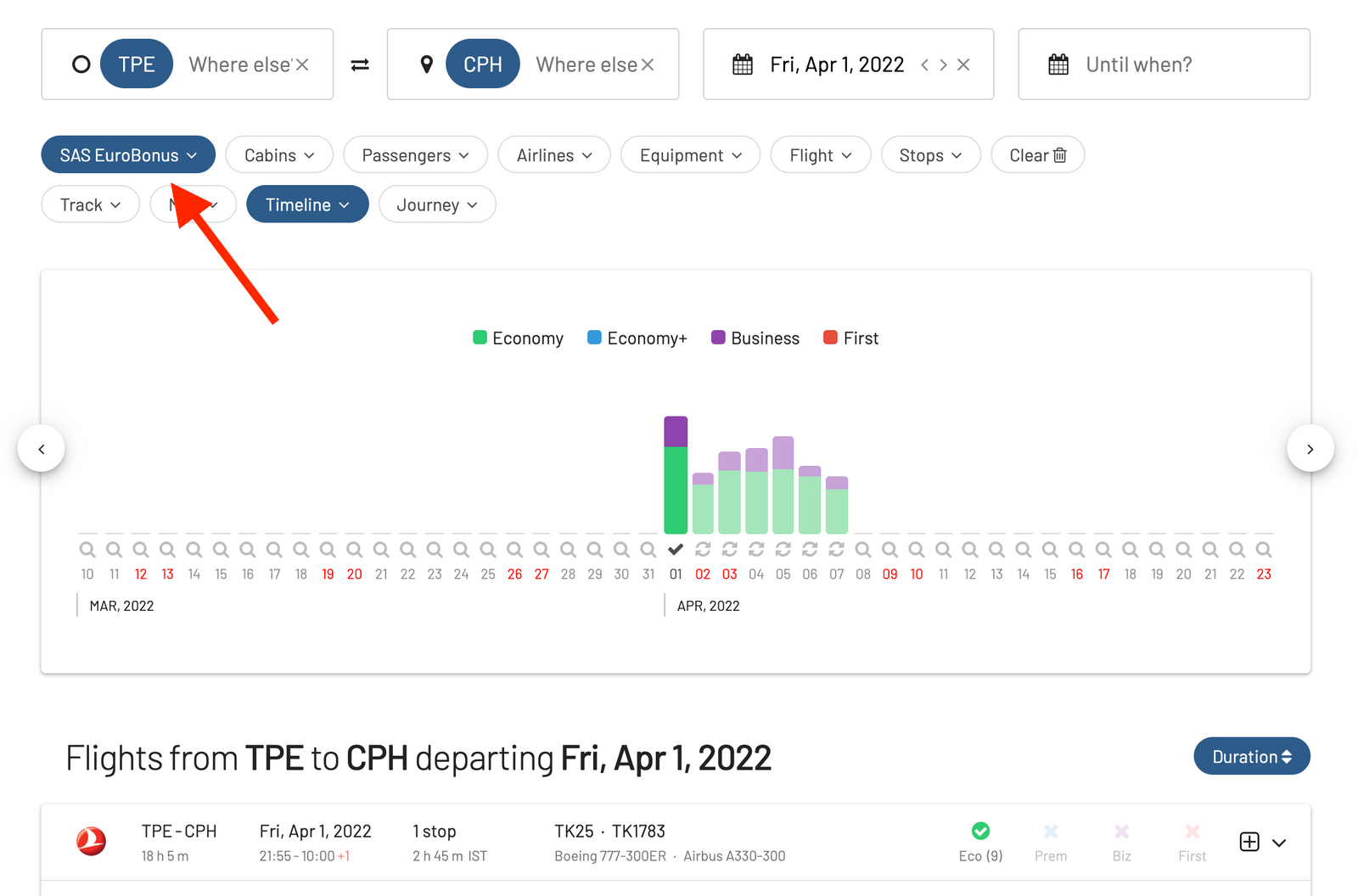This screenshot has height=896, width=1358.
Task: Clear the departure date with X
Action: coord(963,64)
